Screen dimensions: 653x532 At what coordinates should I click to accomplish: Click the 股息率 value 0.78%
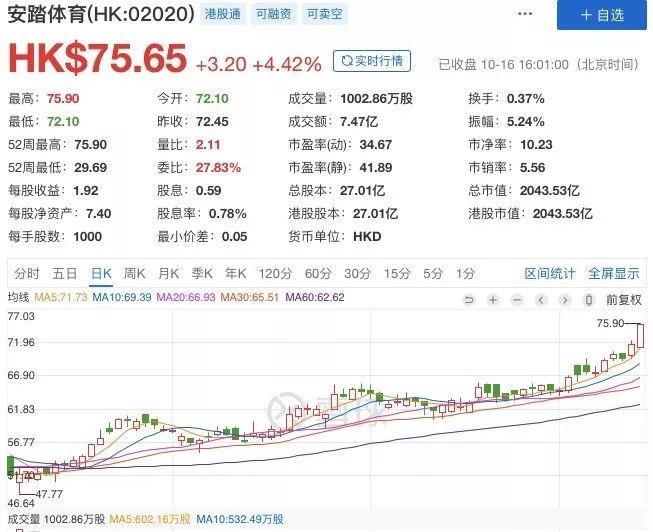coord(228,214)
